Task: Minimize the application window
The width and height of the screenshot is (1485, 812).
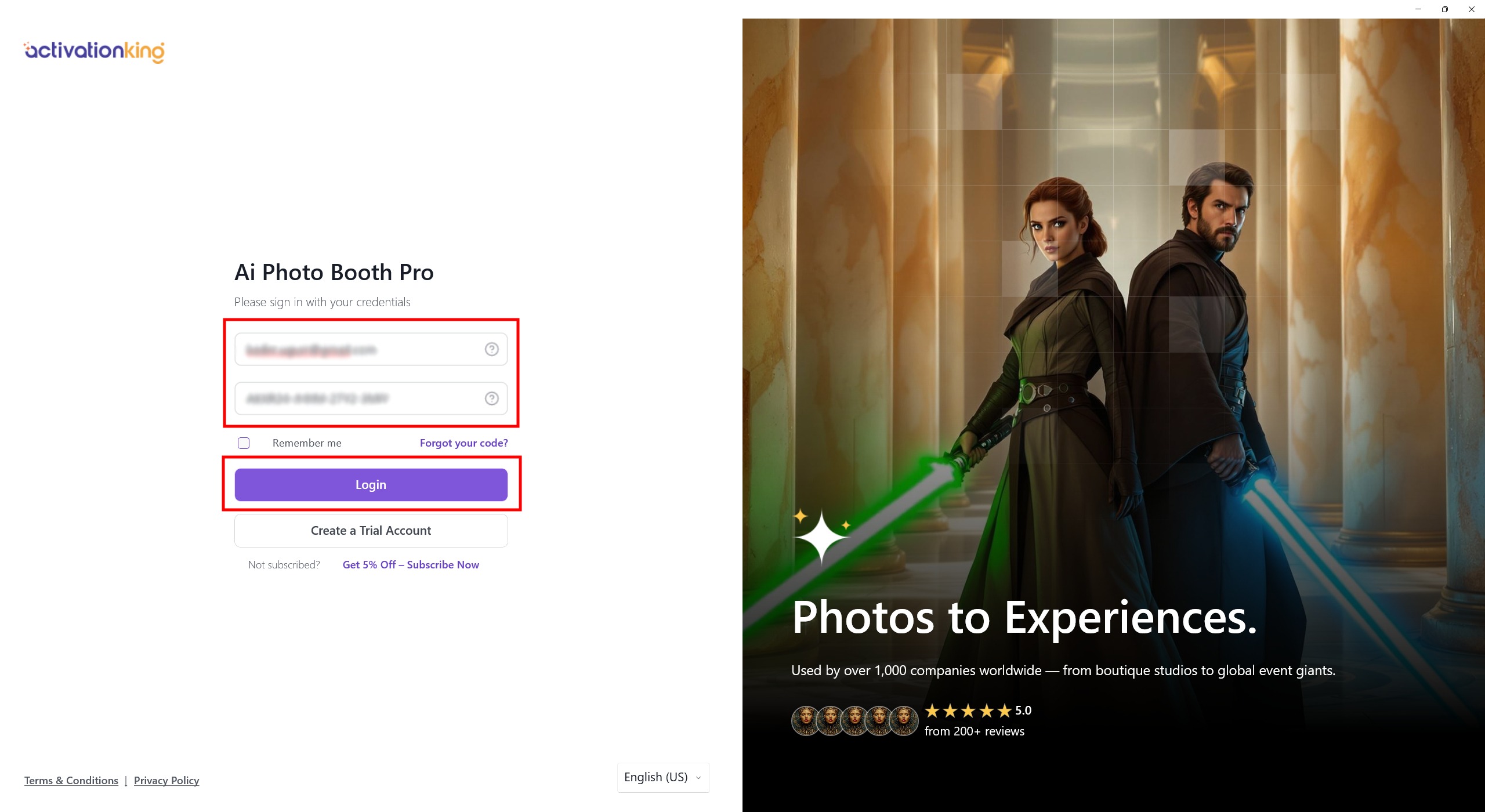Action: click(1418, 9)
